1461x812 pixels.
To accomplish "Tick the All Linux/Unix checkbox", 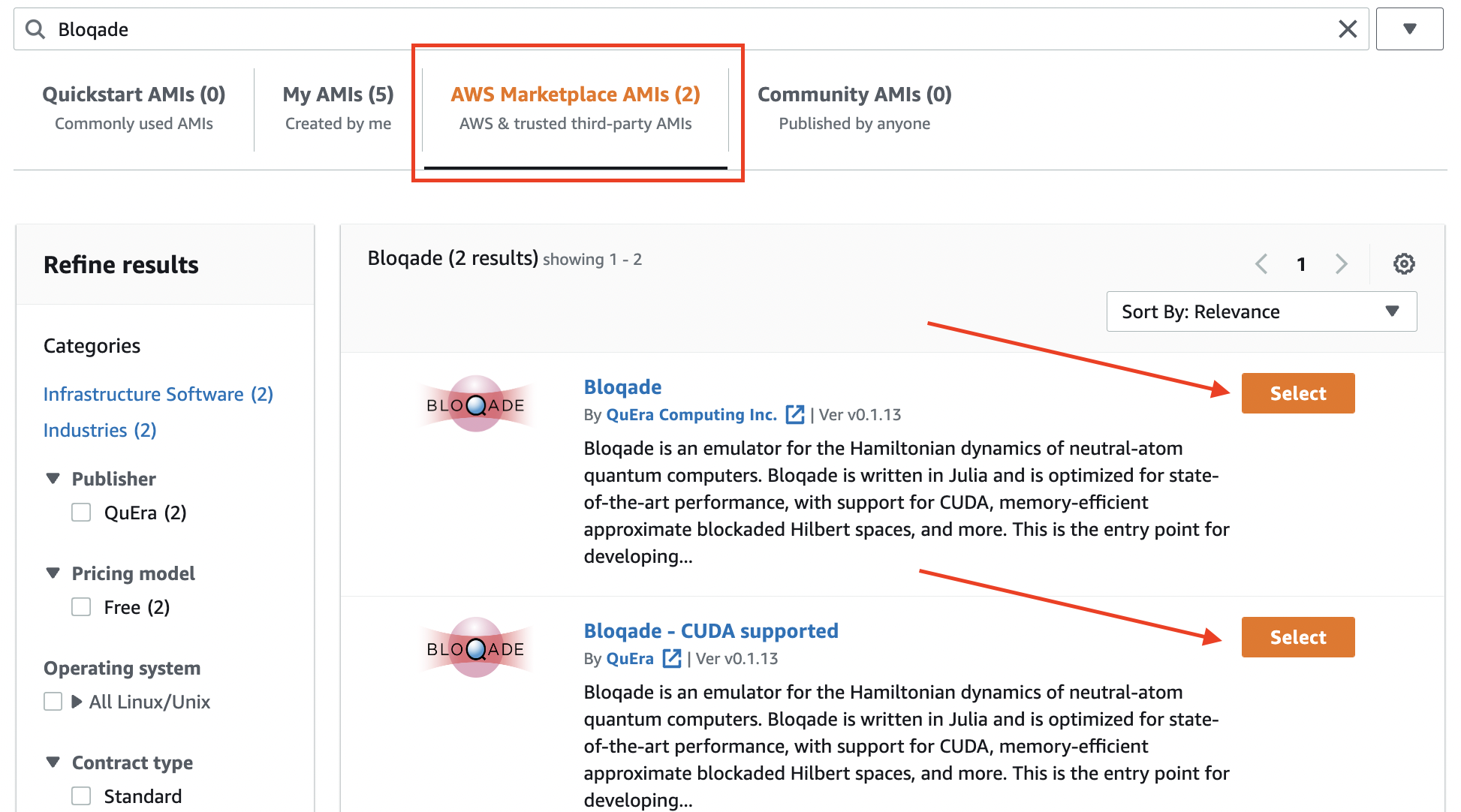I will (x=53, y=702).
